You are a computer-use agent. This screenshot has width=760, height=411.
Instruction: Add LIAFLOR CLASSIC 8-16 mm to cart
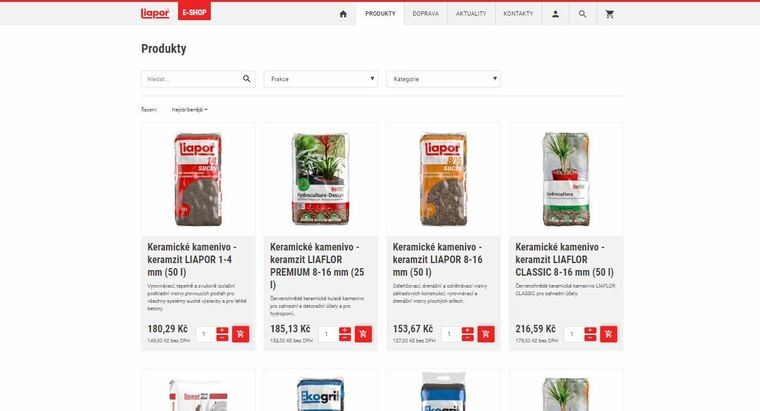pos(609,334)
